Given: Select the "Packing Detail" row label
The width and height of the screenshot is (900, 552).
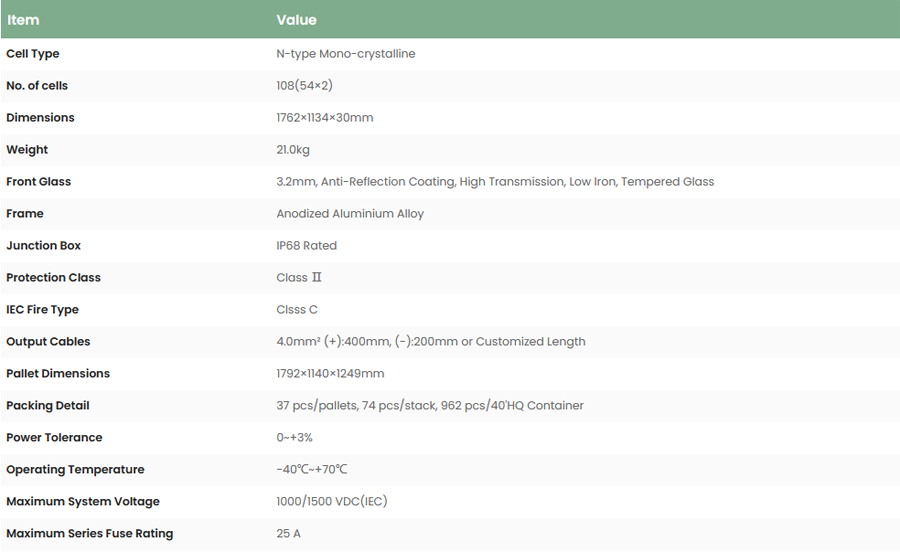Looking at the screenshot, I should tap(48, 406).
